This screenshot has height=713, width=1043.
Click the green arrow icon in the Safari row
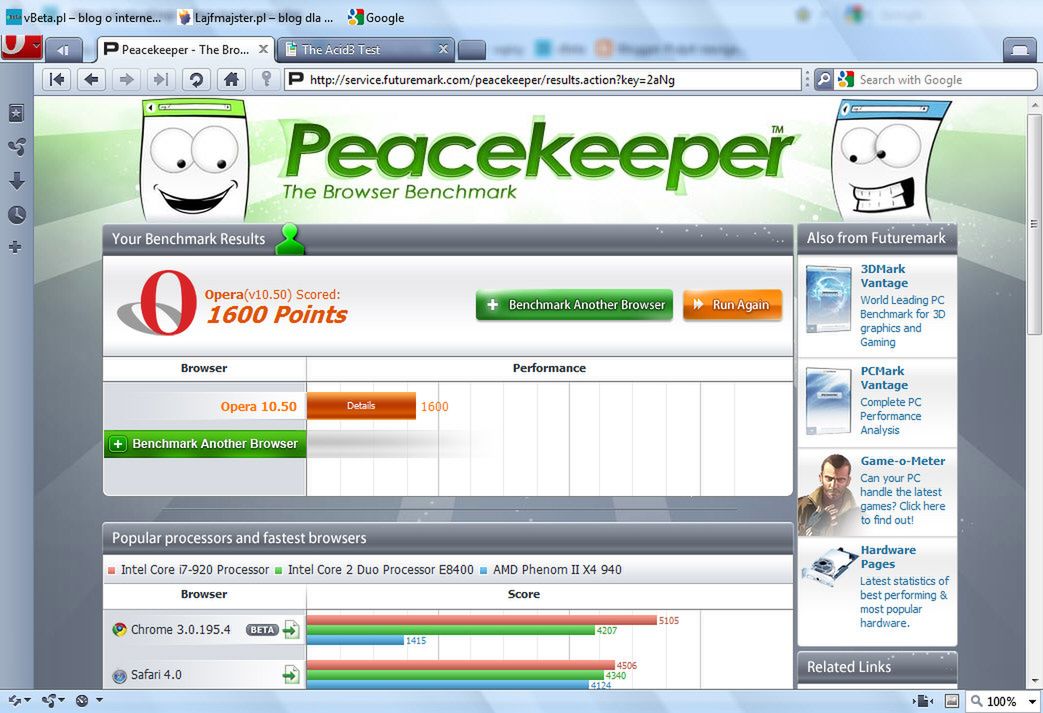pos(291,674)
